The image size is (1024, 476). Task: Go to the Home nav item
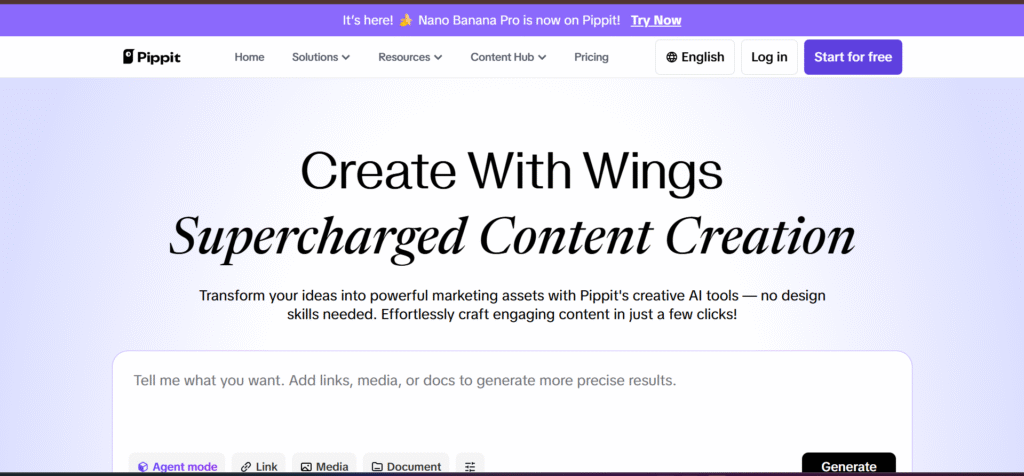pyautogui.click(x=249, y=57)
